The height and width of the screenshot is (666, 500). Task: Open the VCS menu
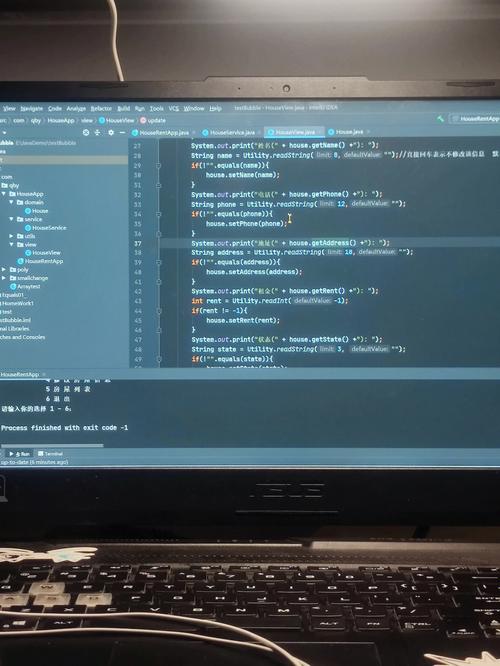click(x=174, y=109)
